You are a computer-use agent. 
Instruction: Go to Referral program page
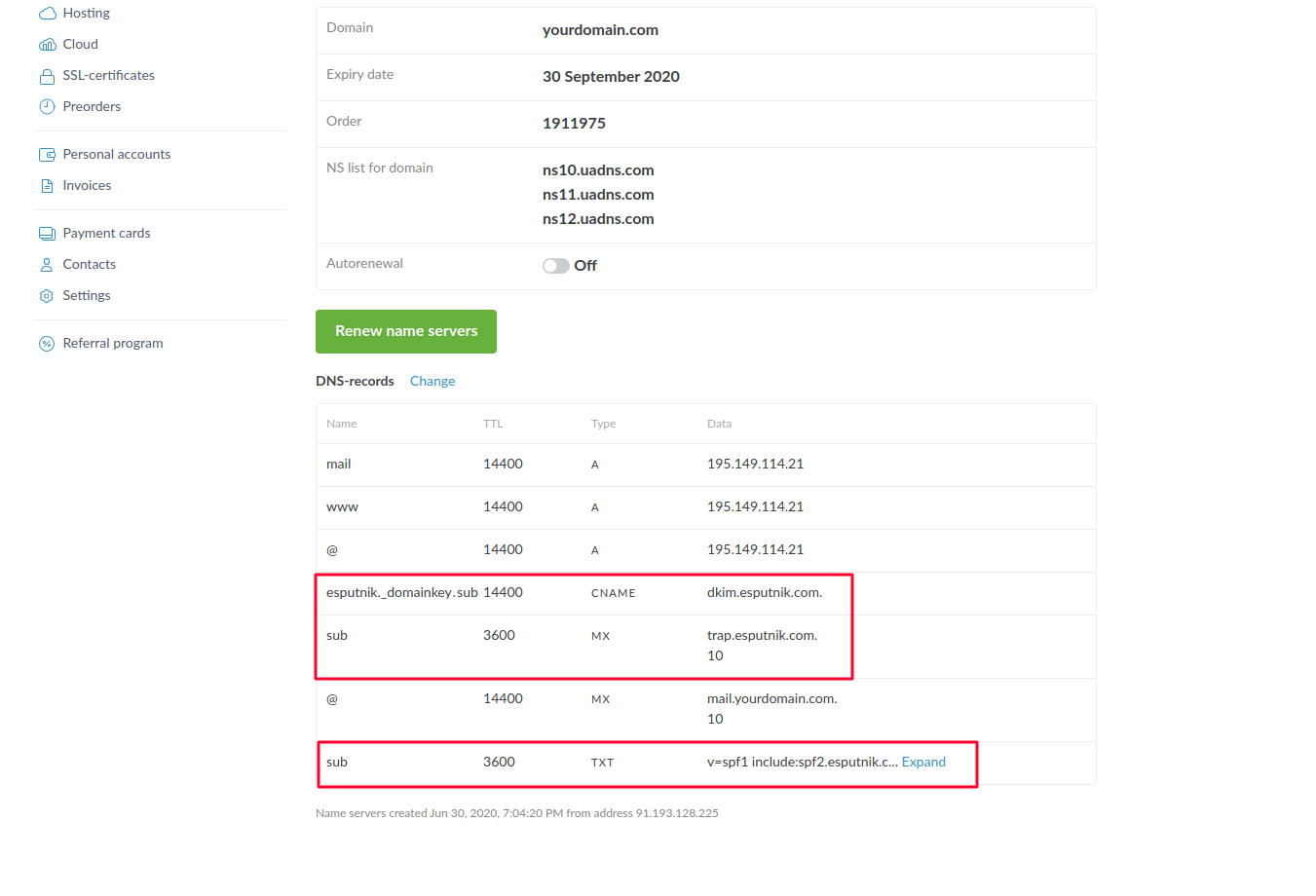click(113, 344)
